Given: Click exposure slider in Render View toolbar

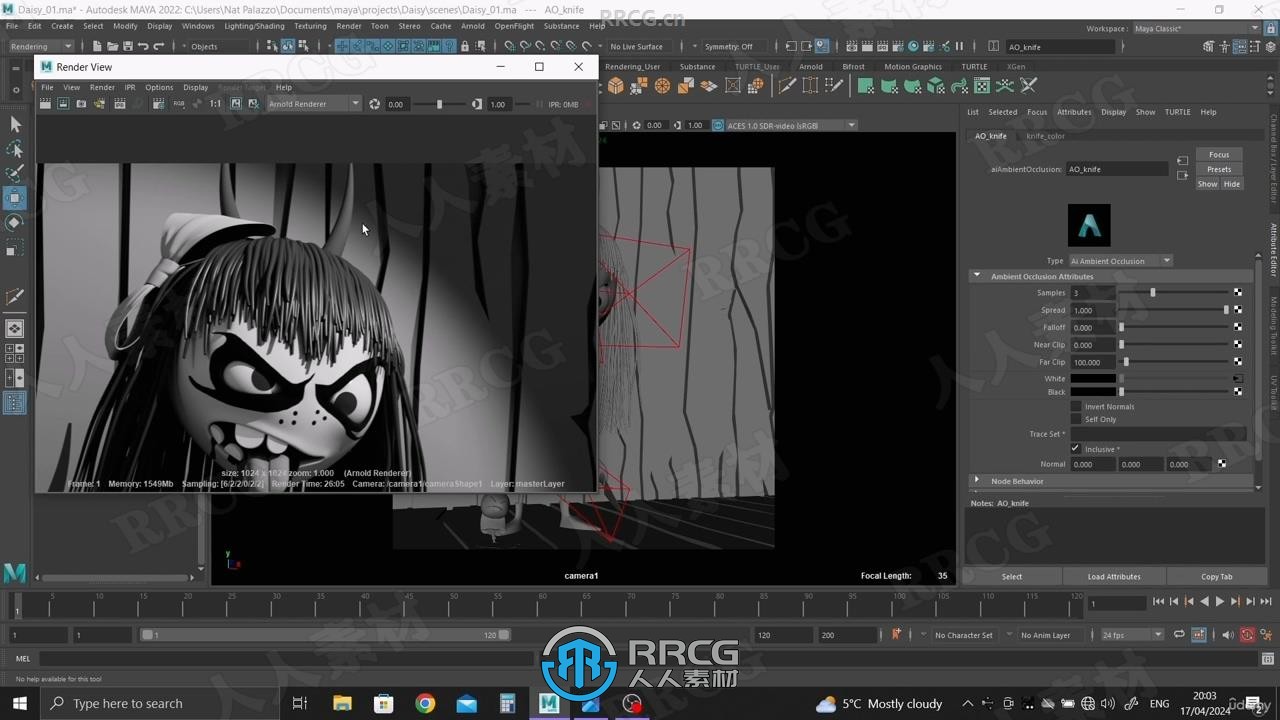Looking at the screenshot, I should [x=440, y=104].
